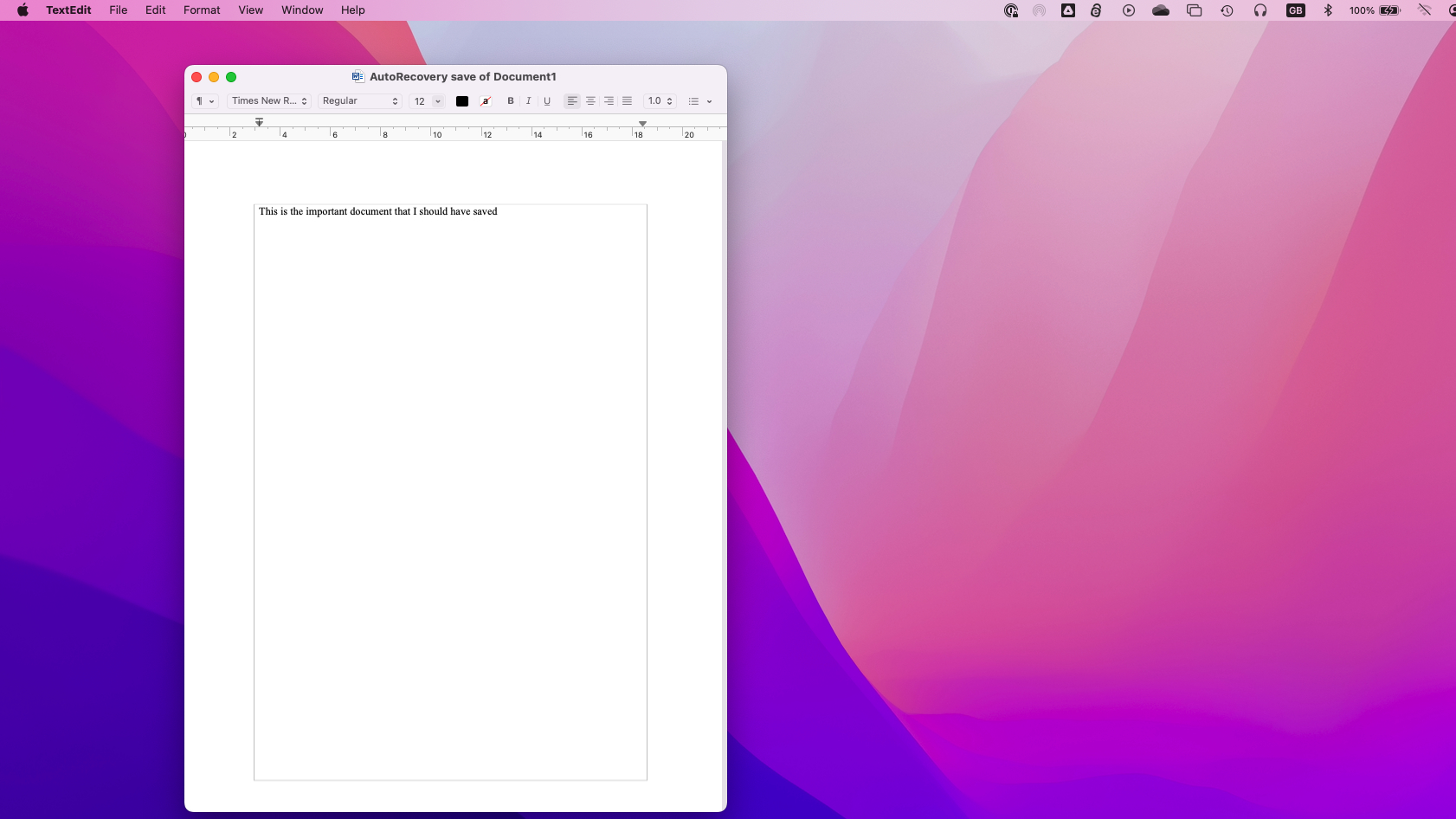Open the Format menu
The height and width of the screenshot is (819, 1456).
point(201,10)
